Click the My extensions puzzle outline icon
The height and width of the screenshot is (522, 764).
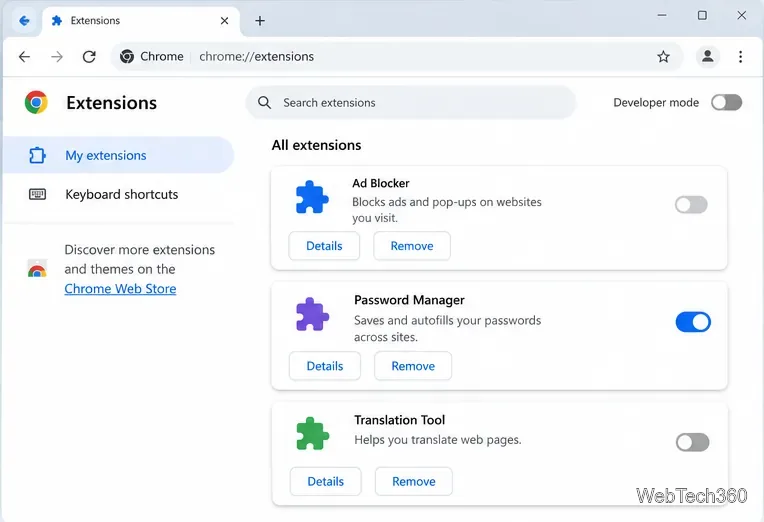[37, 155]
